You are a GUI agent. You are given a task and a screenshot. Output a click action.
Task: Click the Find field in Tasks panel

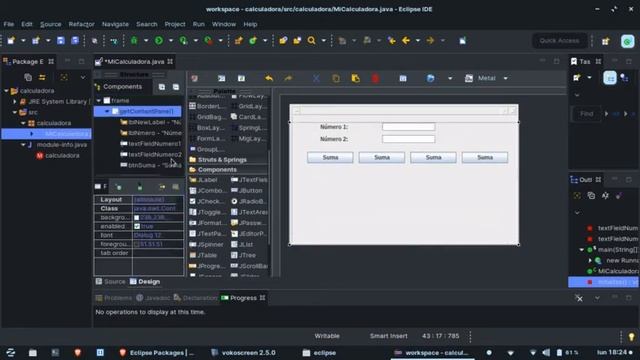(587, 113)
